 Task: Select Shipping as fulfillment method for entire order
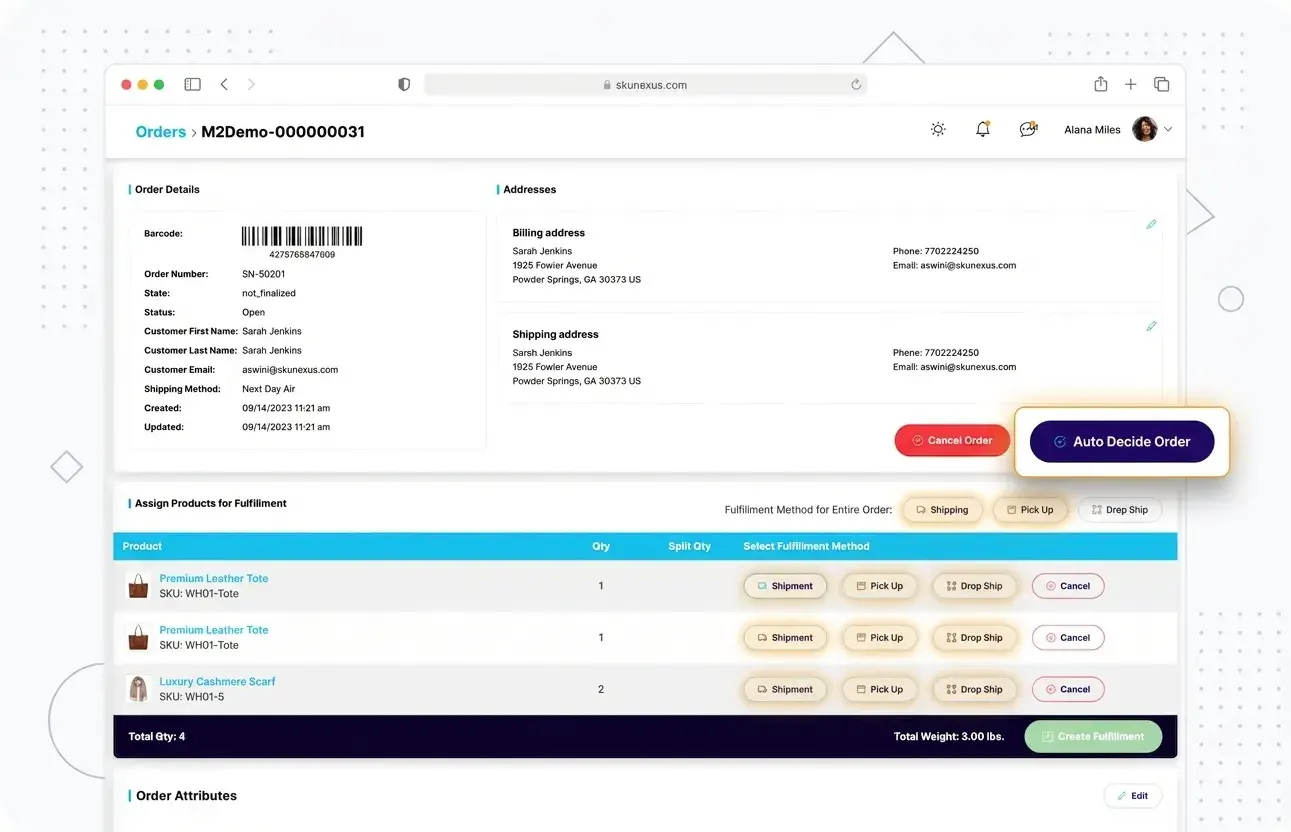[x=941, y=509]
